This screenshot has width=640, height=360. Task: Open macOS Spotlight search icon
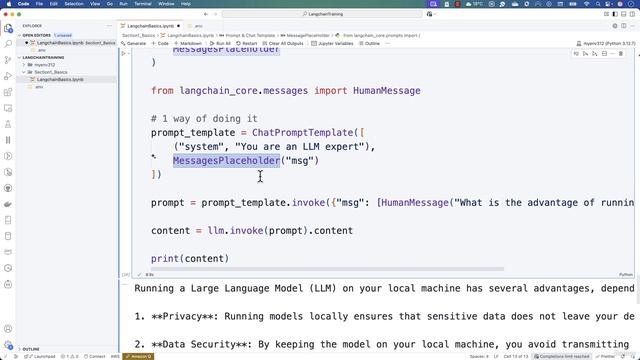tap(598, 4)
